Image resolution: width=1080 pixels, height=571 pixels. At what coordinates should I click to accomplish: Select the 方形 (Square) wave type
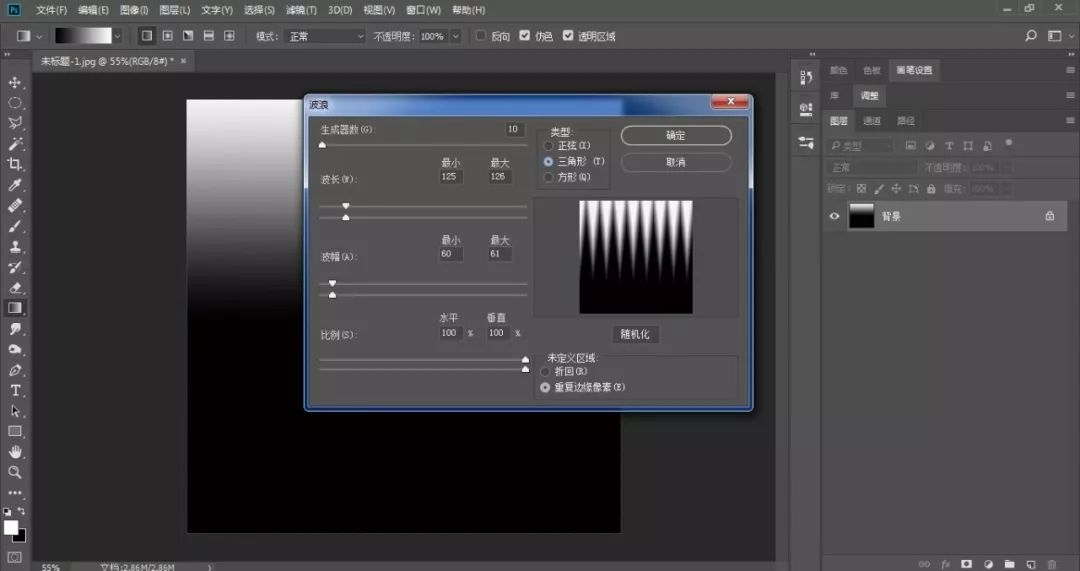pos(548,177)
